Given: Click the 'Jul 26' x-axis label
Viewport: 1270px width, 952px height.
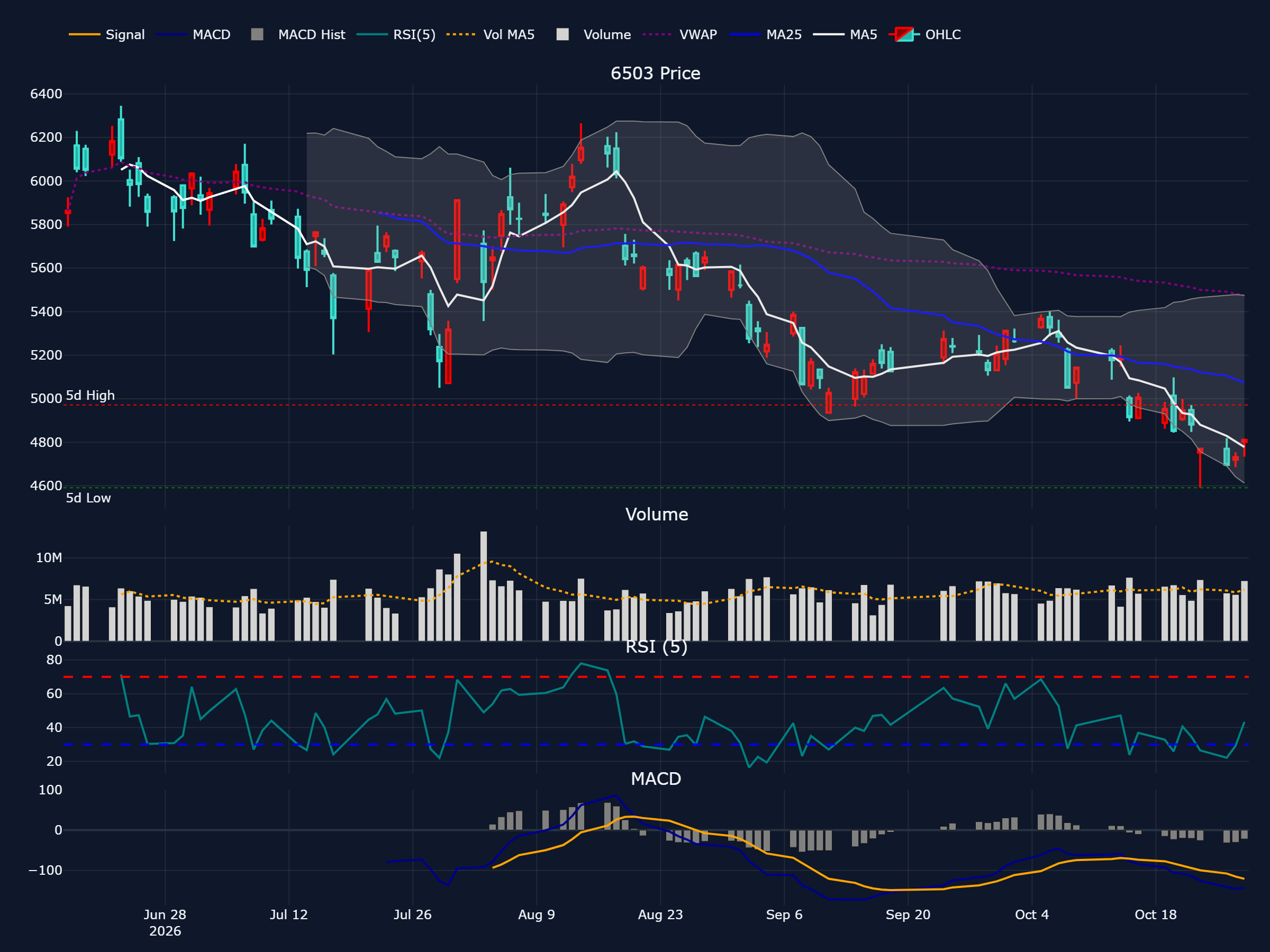Looking at the screenshot, I should (413, 914).
